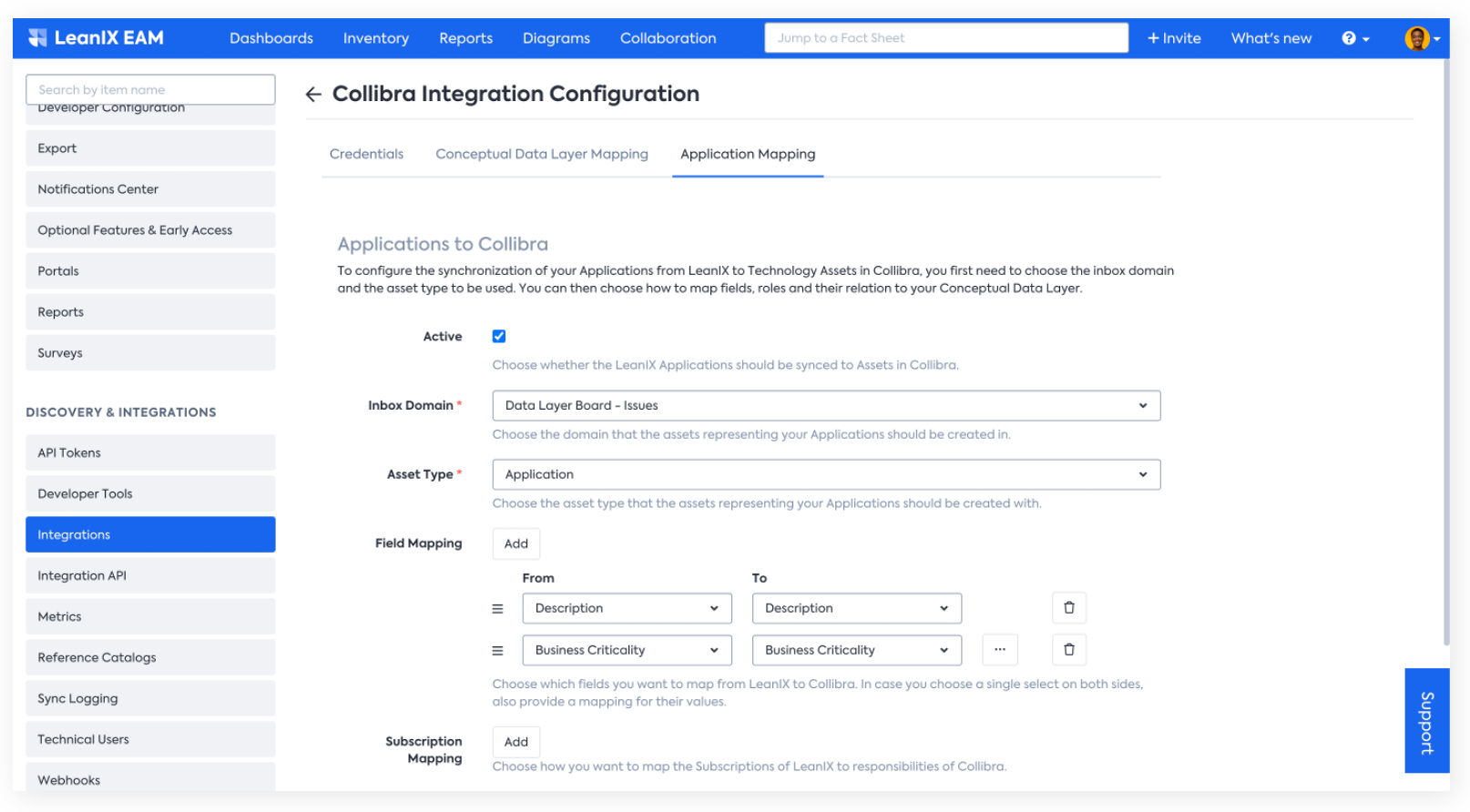Open the Reports top navigation item
The width and height of the screenshot is (1470, 812).
[x=465, y=38]
